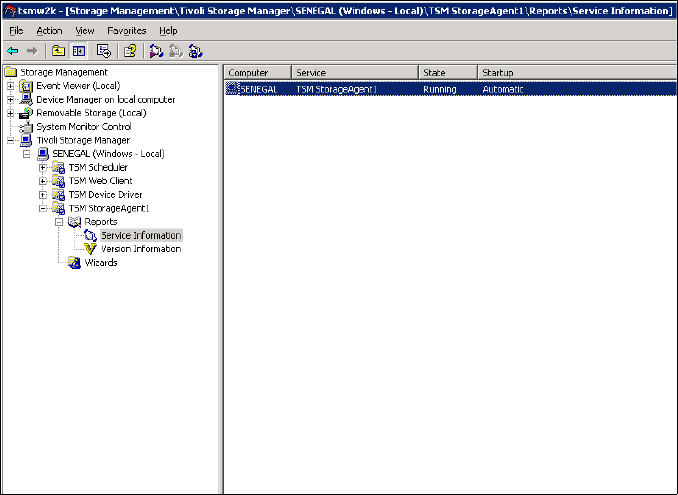Collapse the TSM StorageAgent1 node

(x=42, y=208)
